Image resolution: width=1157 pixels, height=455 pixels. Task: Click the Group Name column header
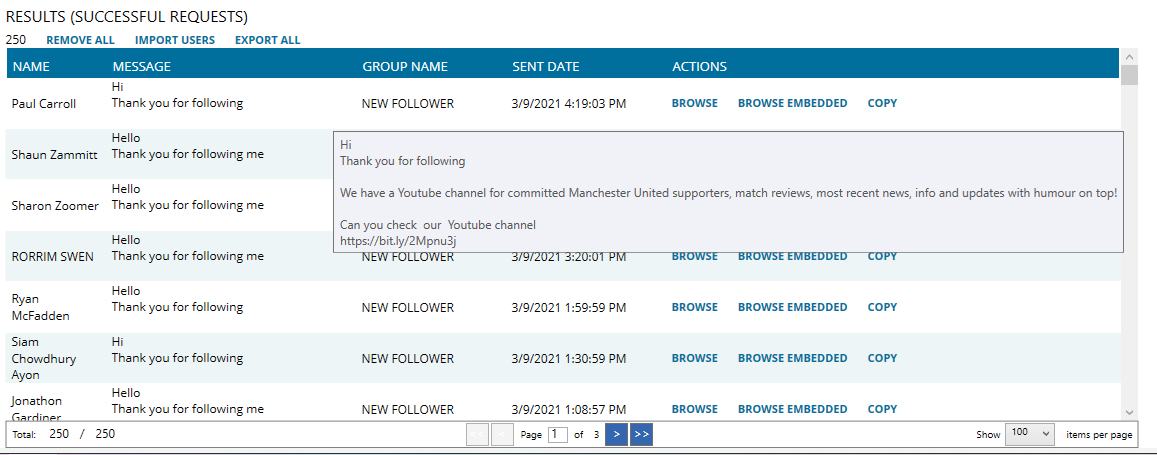(405, 66)
